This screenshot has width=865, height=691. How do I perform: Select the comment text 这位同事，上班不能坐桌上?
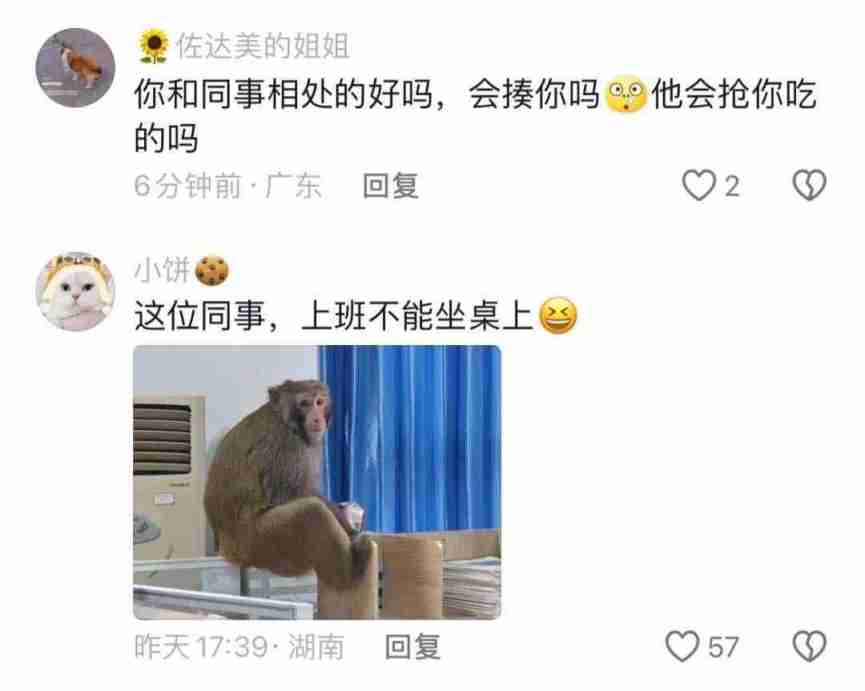tap(334, 316)
